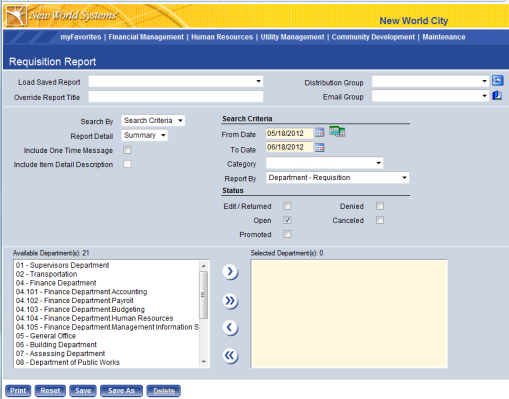The image size is (509, 399).
Task: Open the Distribution Group dropdown
Action: (431, 81)
